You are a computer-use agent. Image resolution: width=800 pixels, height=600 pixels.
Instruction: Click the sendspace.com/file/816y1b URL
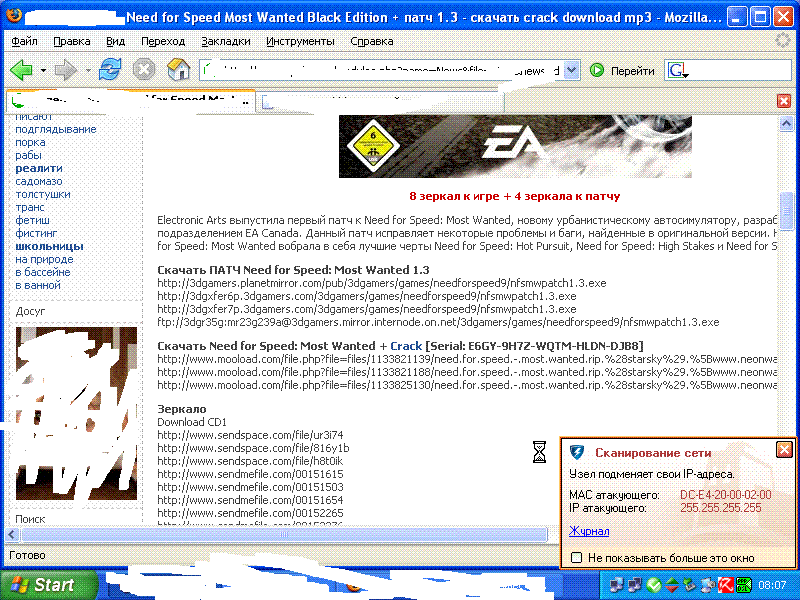click(253, 448)
